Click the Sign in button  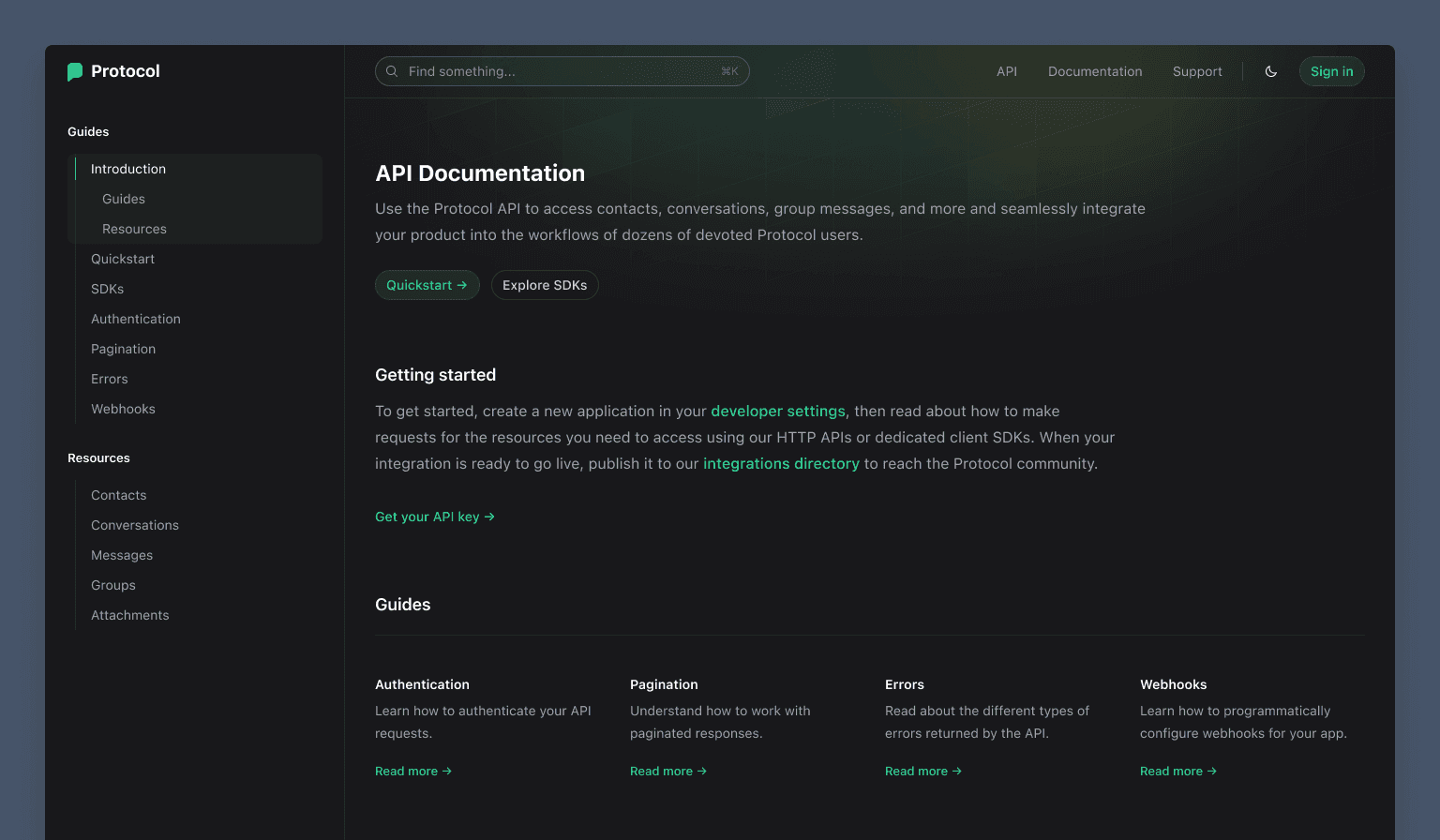click(x=1331, y=71)
